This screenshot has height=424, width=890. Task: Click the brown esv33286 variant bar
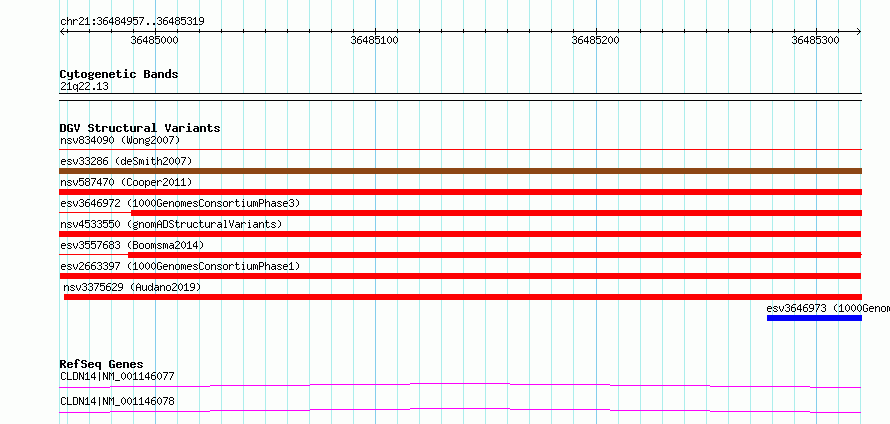(x=460, y=171)
